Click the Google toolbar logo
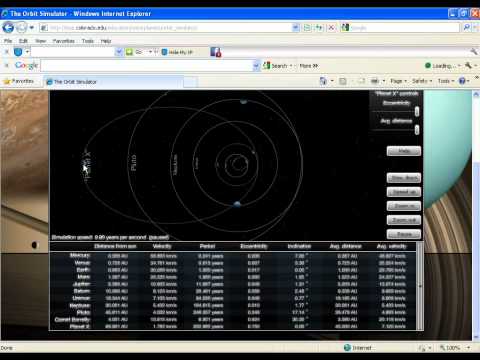The width and height of the screenshot is (480, 360). [26, 65]
